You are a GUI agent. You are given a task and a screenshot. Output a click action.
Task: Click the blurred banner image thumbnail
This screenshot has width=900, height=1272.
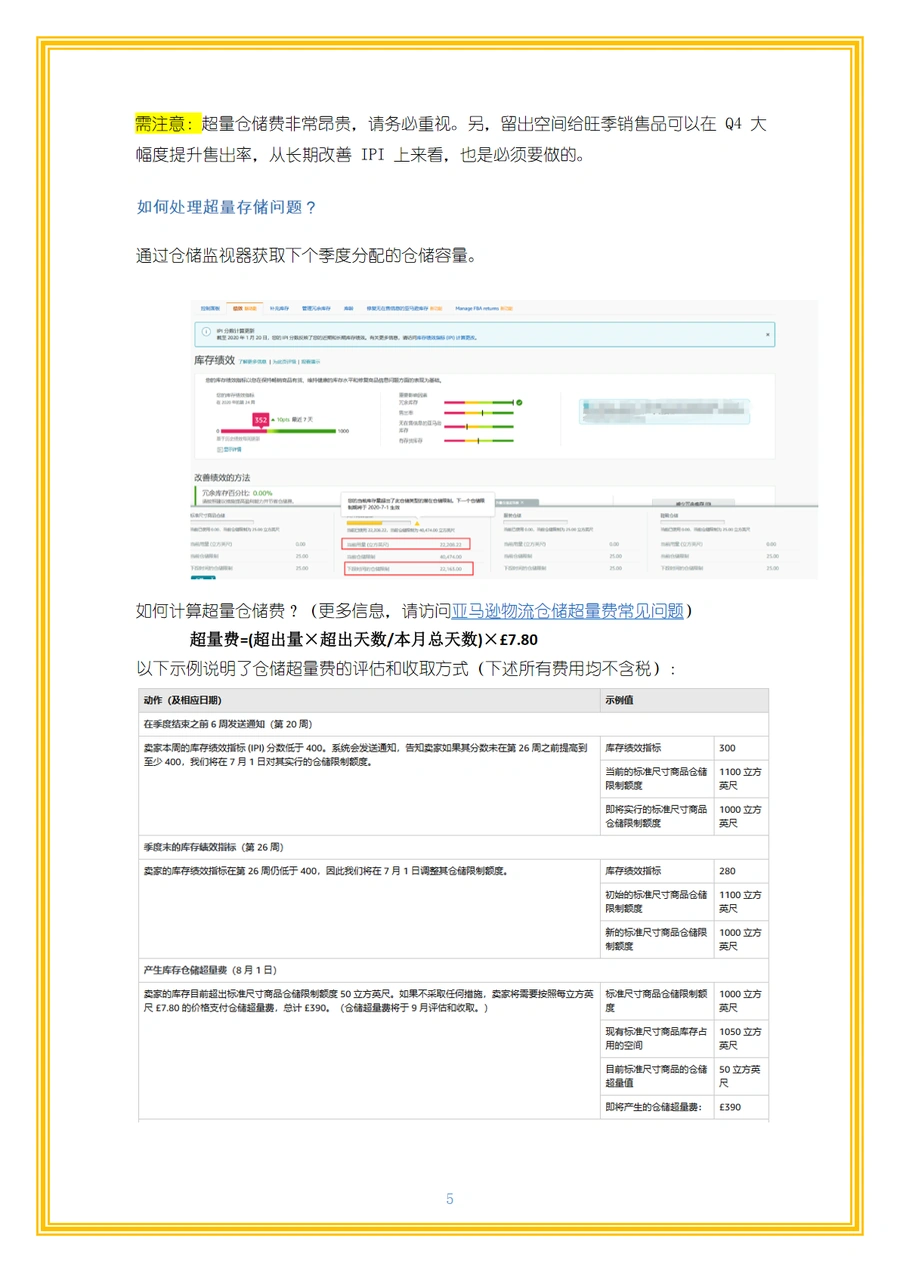point(666,414)
